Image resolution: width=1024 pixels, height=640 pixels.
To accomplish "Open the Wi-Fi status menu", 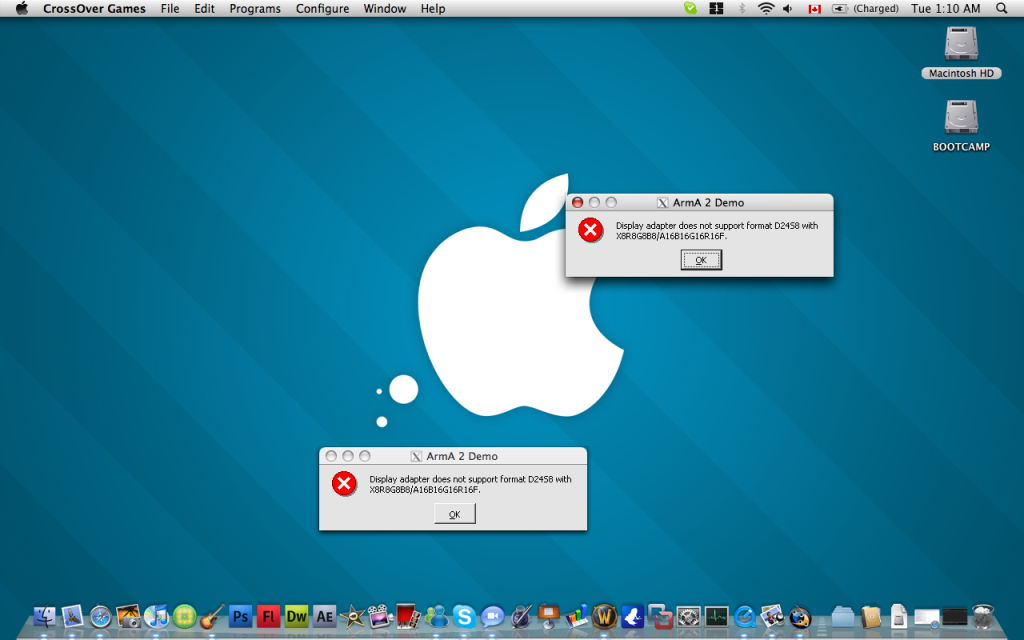I will coord(765,8).
